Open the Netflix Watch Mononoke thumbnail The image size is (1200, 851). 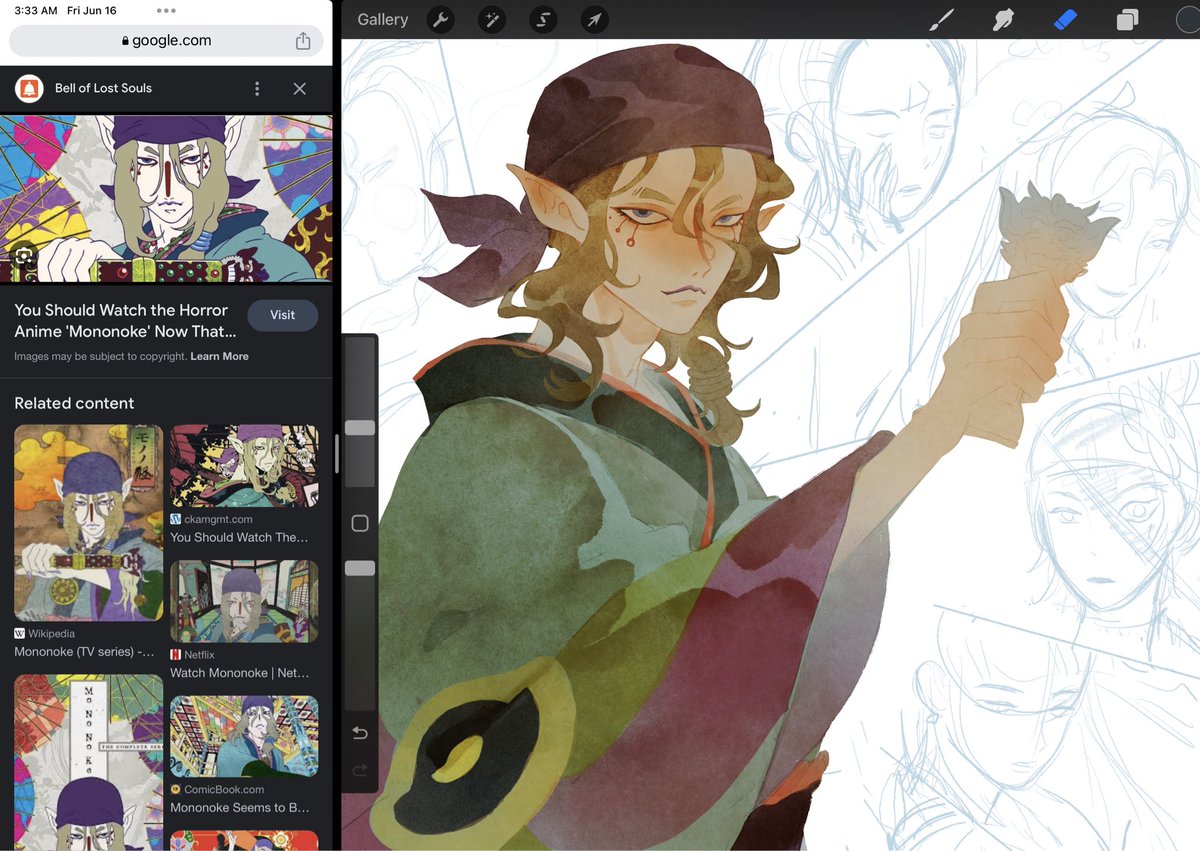244,601
